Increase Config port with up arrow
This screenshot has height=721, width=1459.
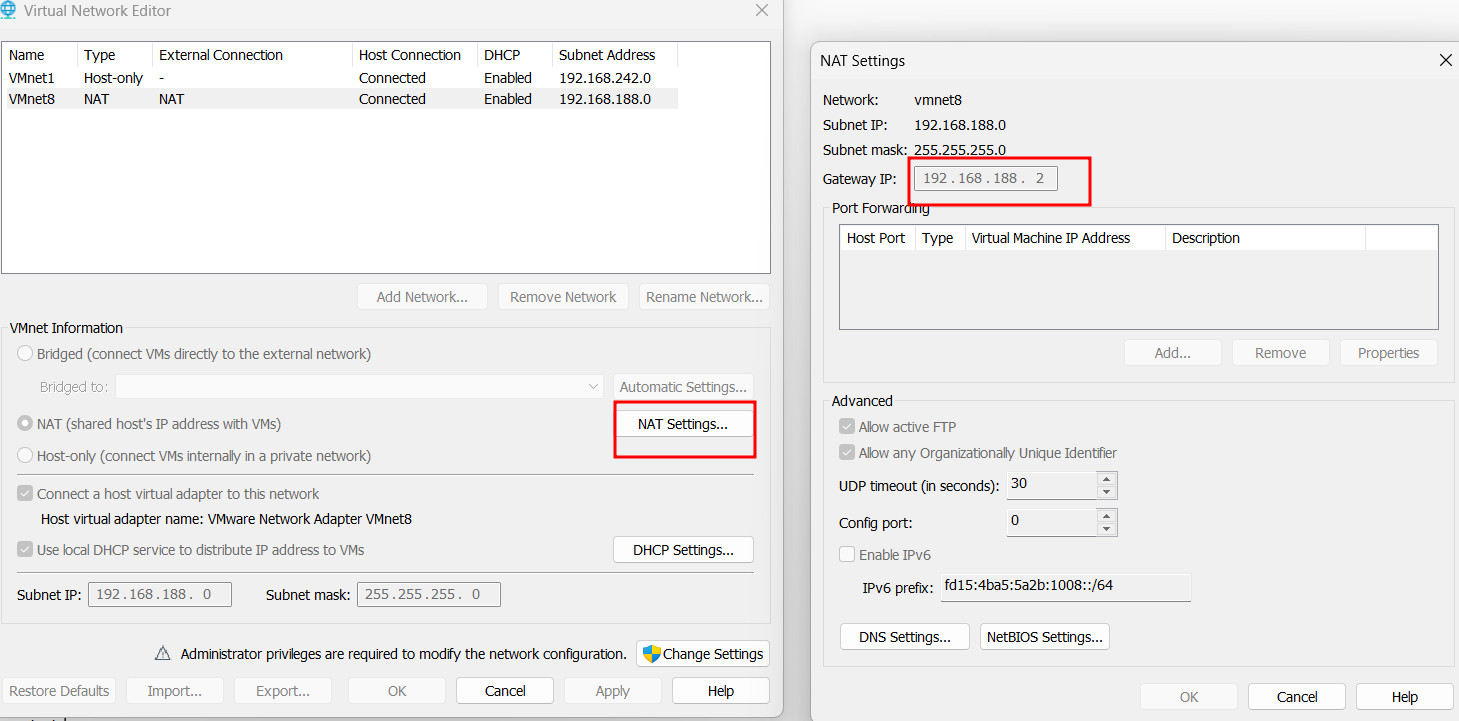tap(1106, 516)
